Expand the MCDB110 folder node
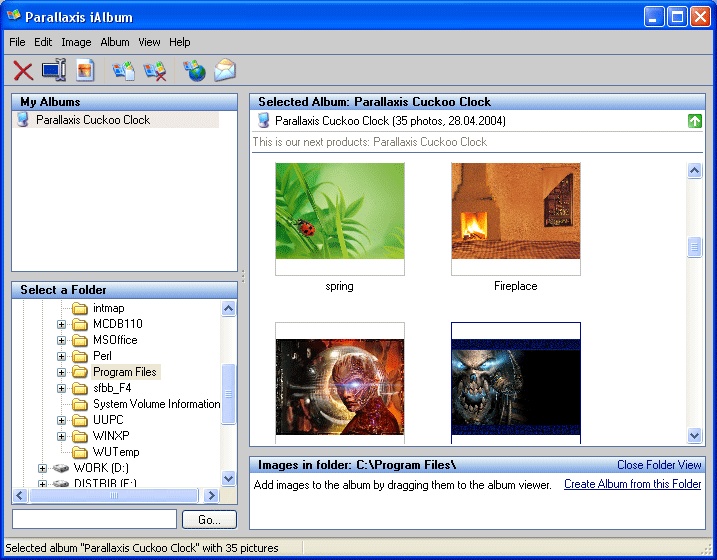The image size is (717, 560). click(x=61, y=325)
